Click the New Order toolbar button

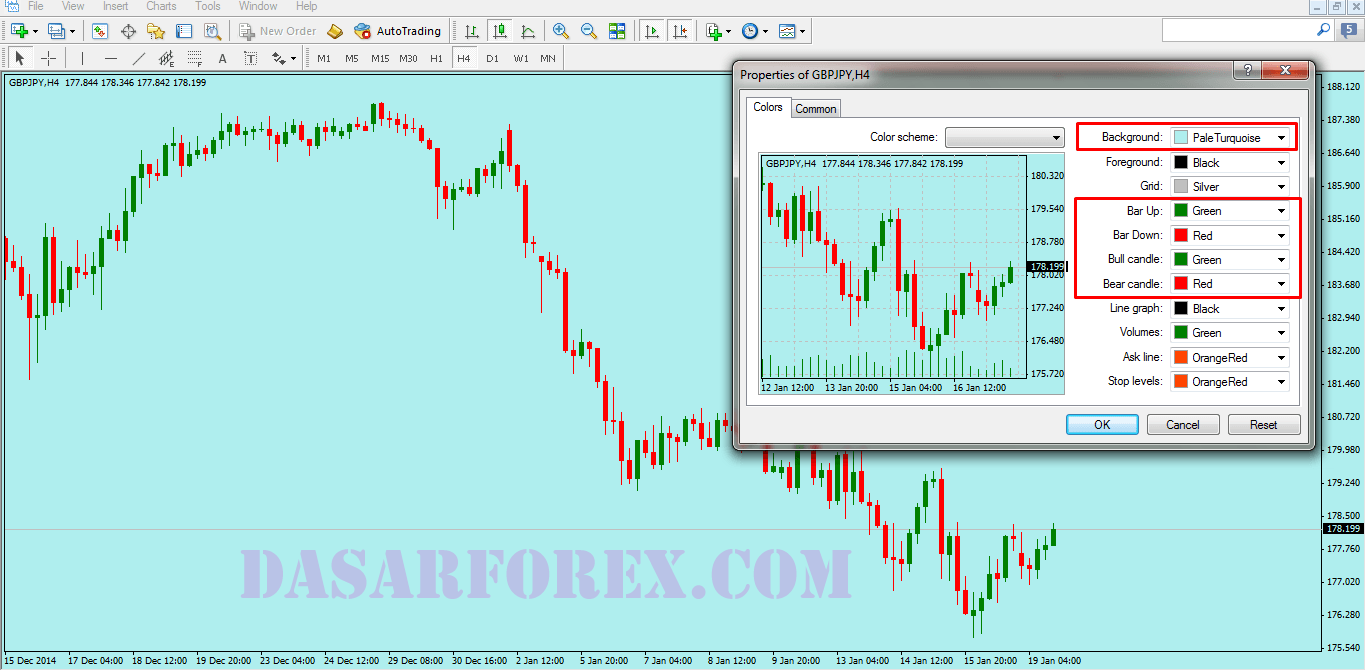click(278, 31)
